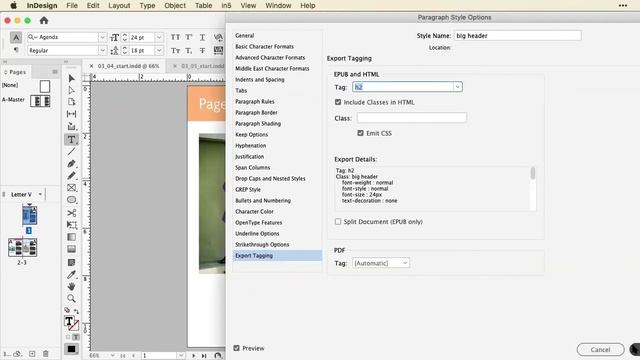640x360 pixels.
Task: Click Underline button in control panel
Action: (x=202, y=37)
